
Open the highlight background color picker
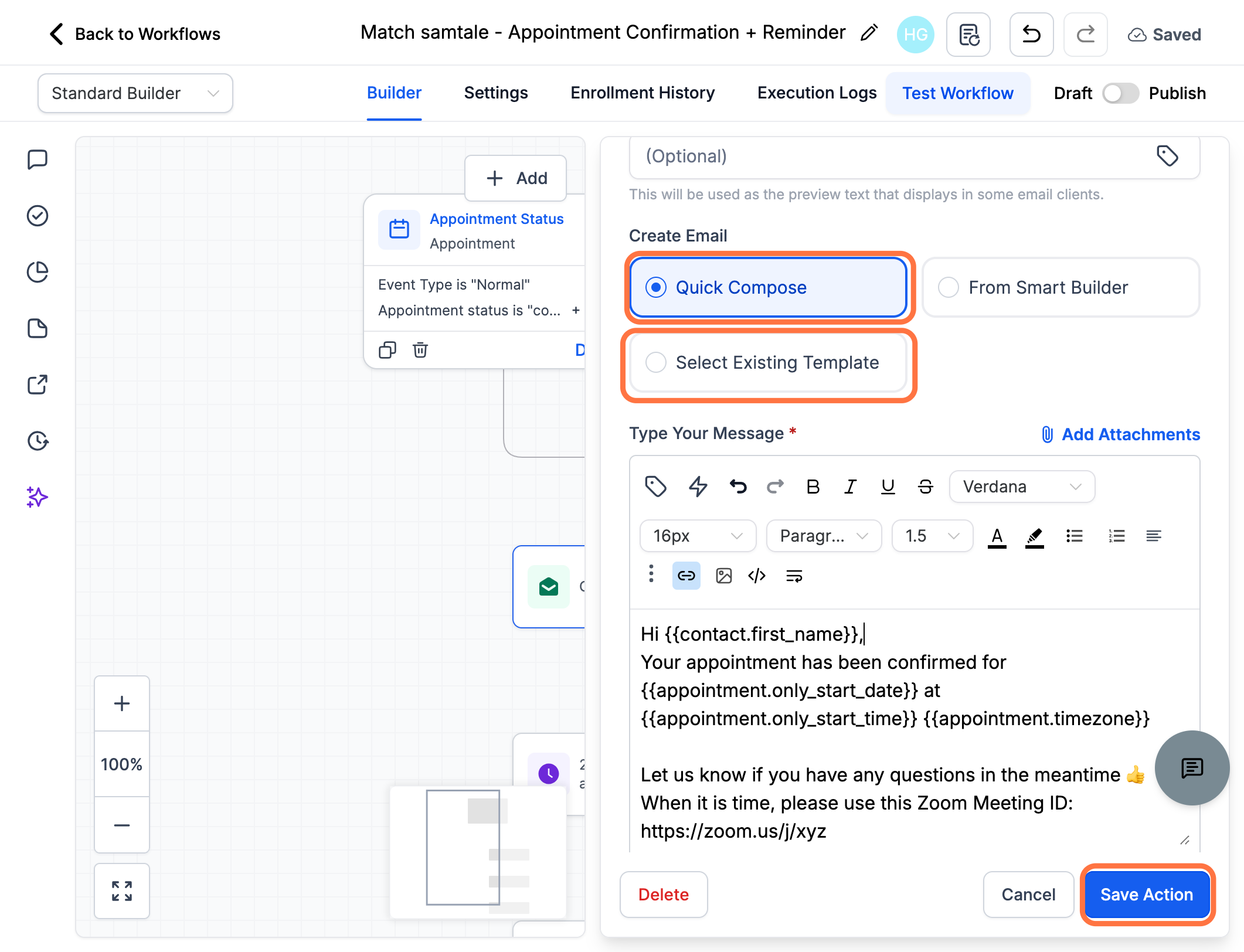pyautogui.click(x=1034, y=537)
